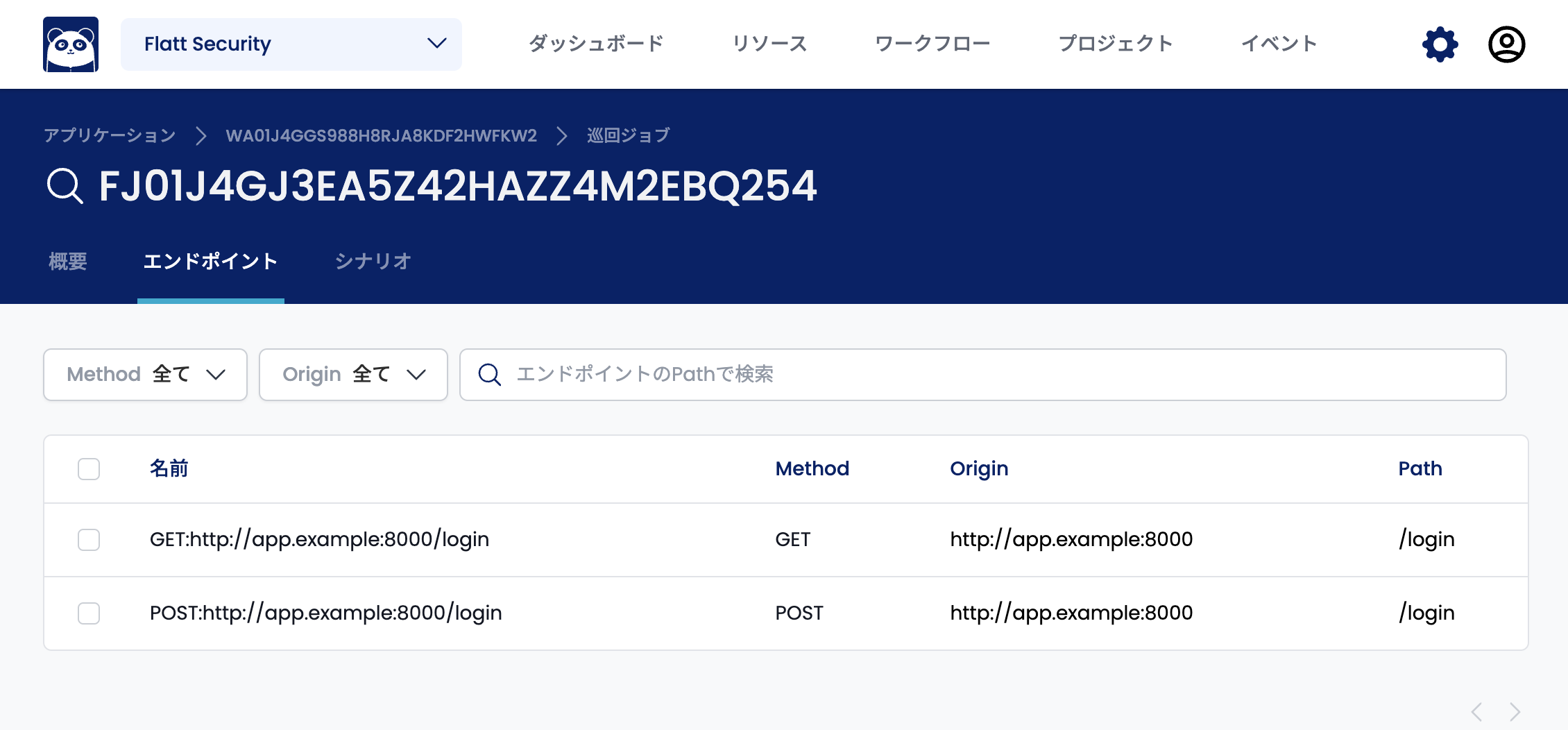The image size is (1568, 730).
Task: Click the panda logo icon
Action: tap(71, 44)
